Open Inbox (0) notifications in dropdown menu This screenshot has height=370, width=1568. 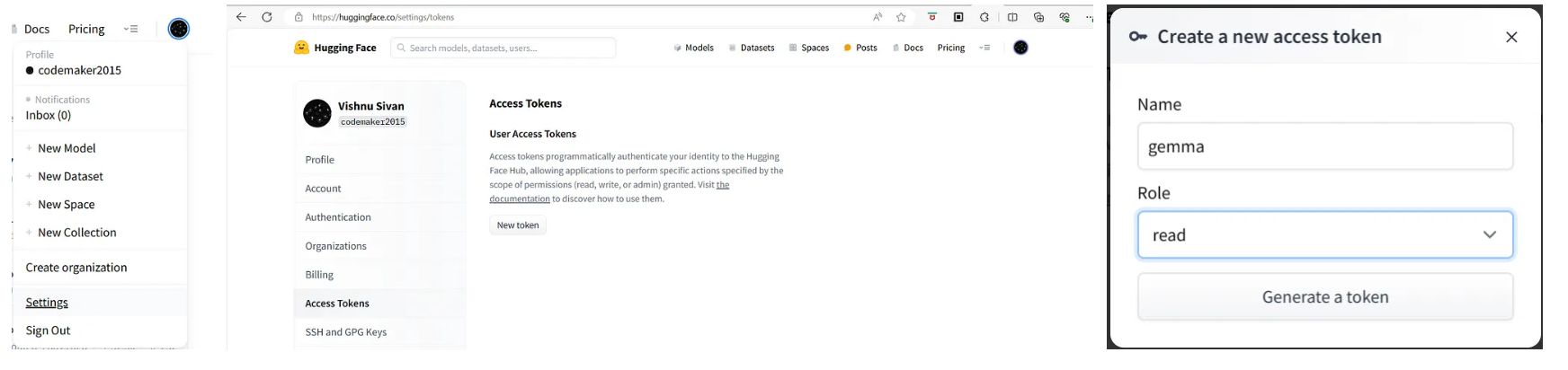(x=49, y=115)
